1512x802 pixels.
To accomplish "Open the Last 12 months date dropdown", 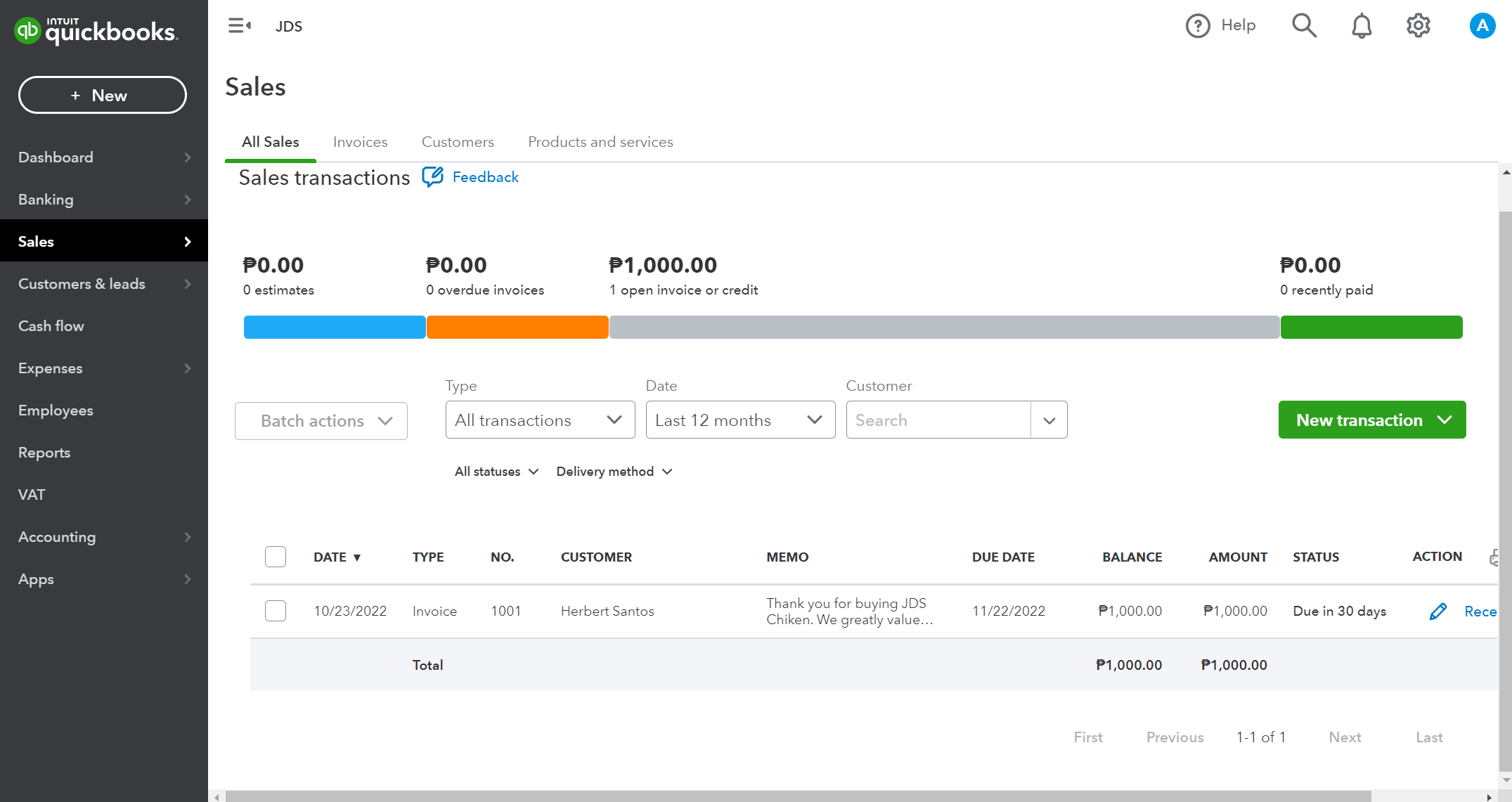I will pyautogui.click(x=740, y=420).
